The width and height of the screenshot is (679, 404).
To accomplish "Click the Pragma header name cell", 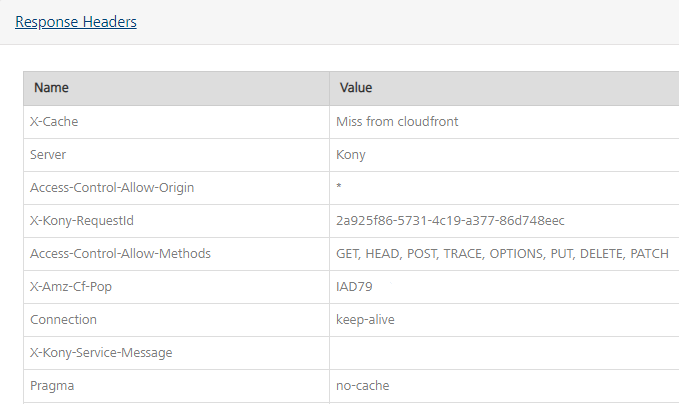I will click(x=176, y=386).
